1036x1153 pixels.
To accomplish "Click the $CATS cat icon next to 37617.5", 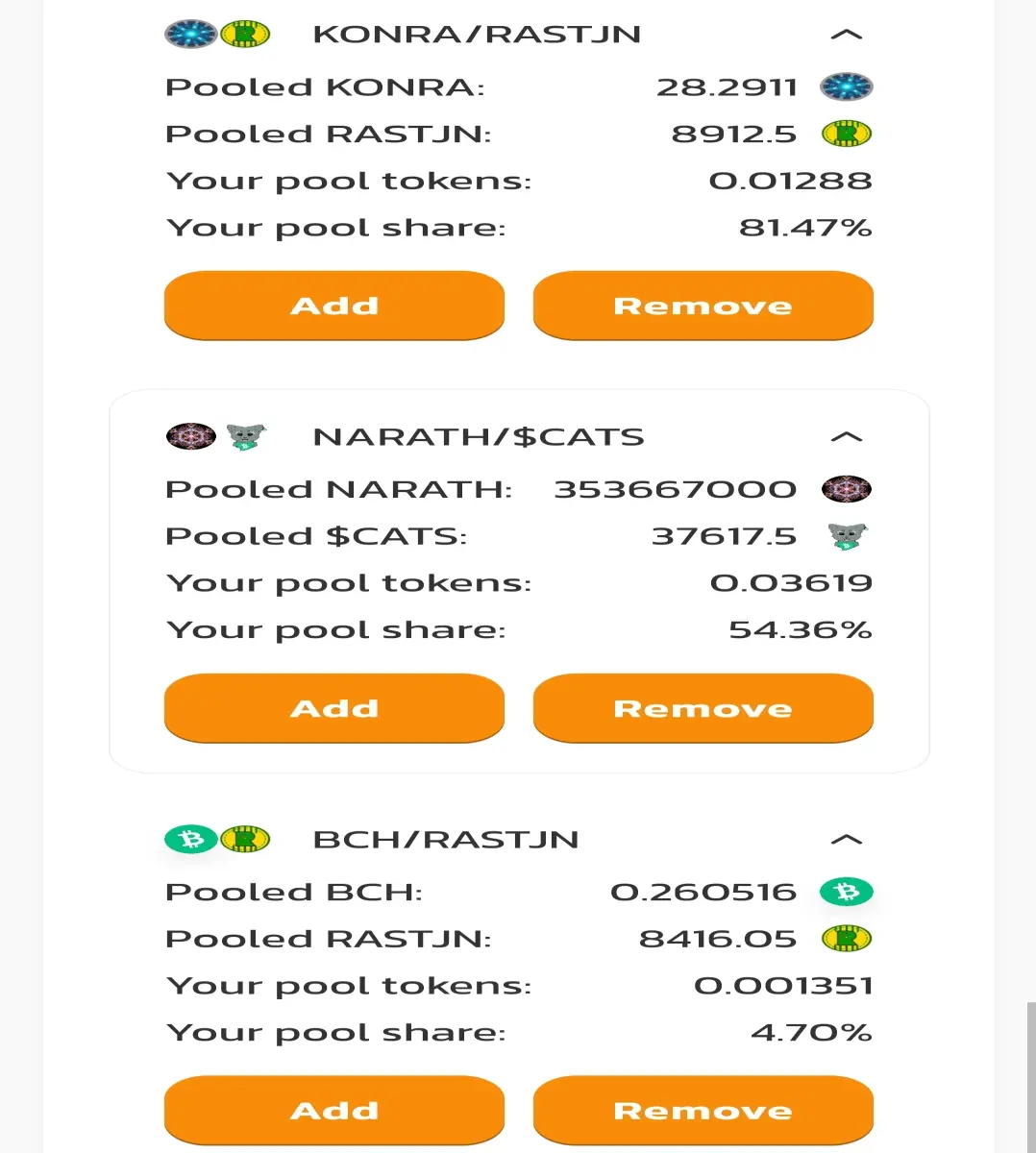I will click(x=847, y=536).
